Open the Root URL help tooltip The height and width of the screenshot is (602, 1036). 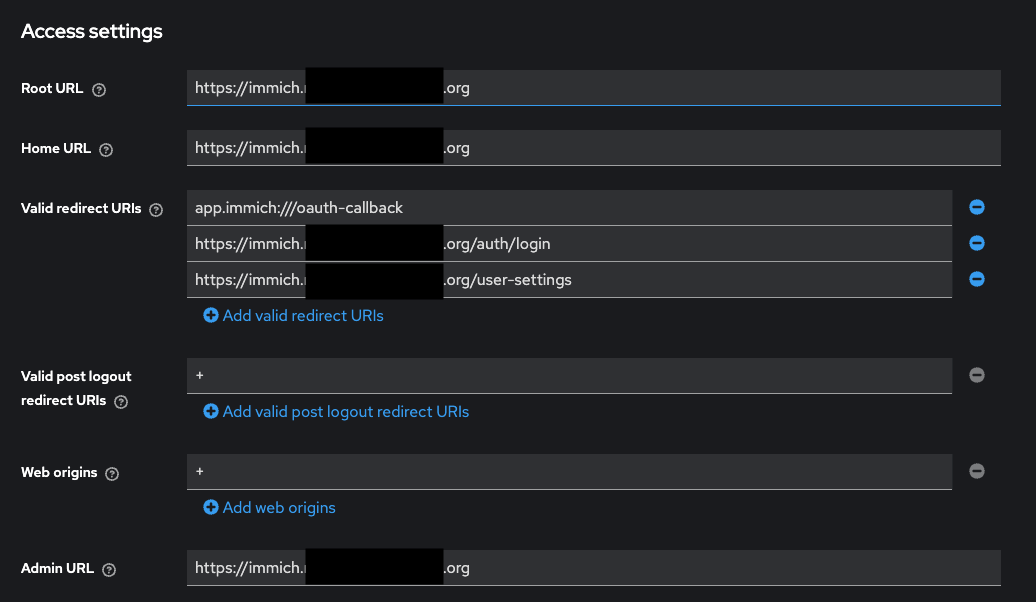[x=98, y=89]
